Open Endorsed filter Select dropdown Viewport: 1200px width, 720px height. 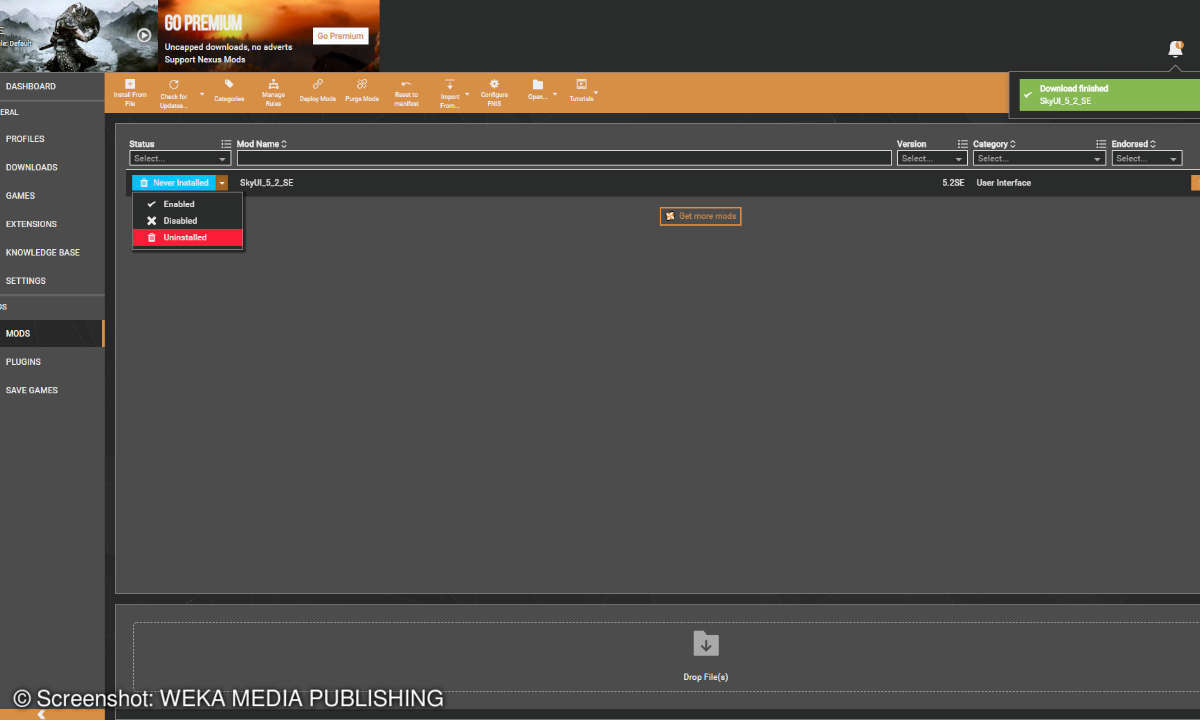1147,158
